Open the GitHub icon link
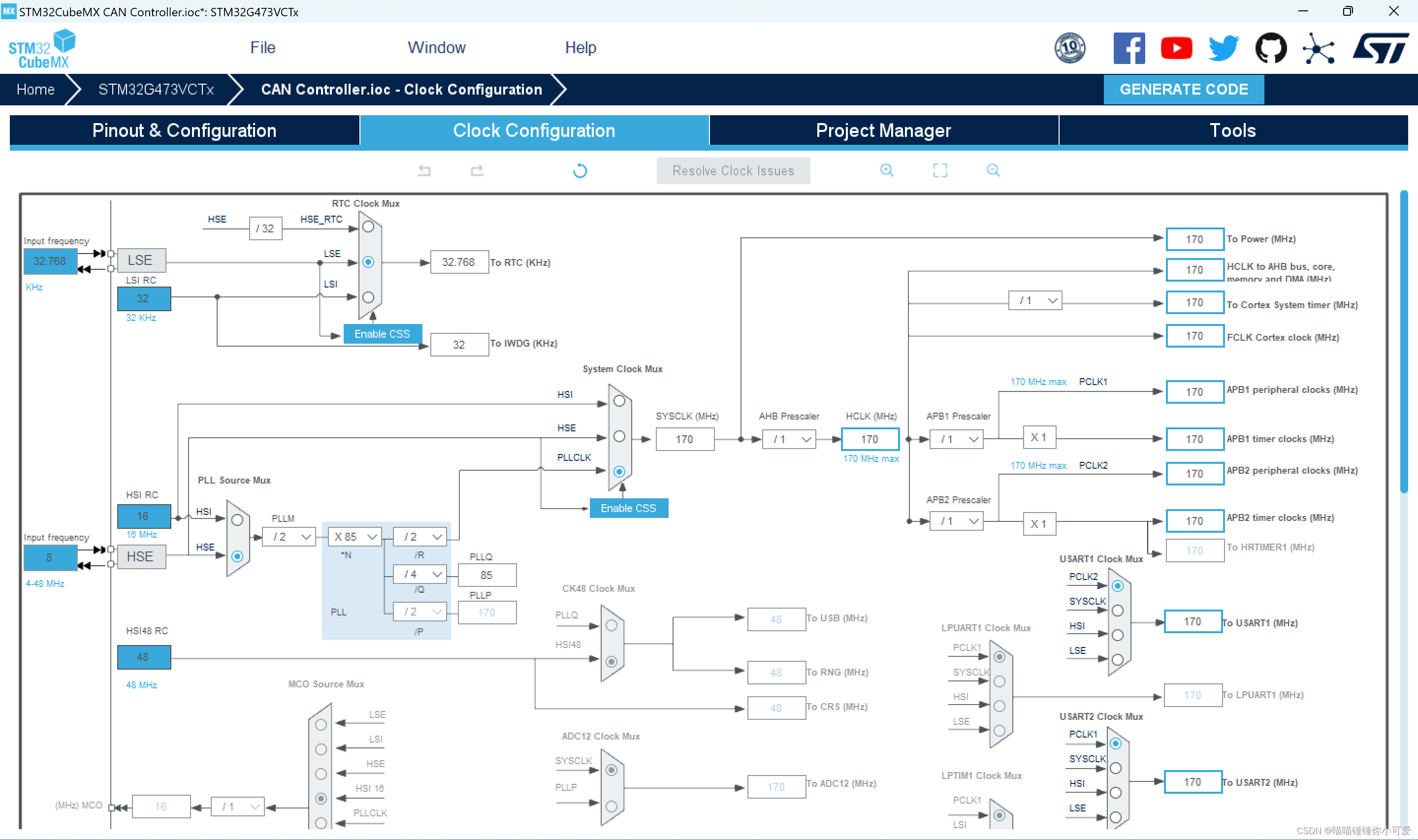 tap(1271, 48)
